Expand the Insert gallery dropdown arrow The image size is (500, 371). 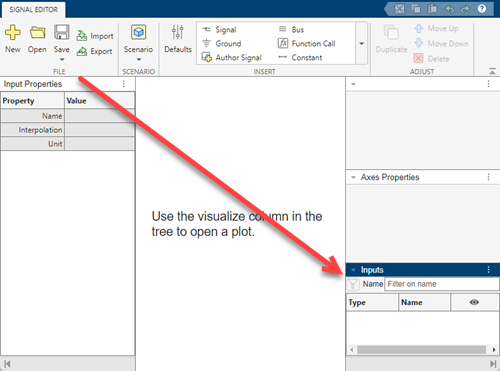(362, 44)
